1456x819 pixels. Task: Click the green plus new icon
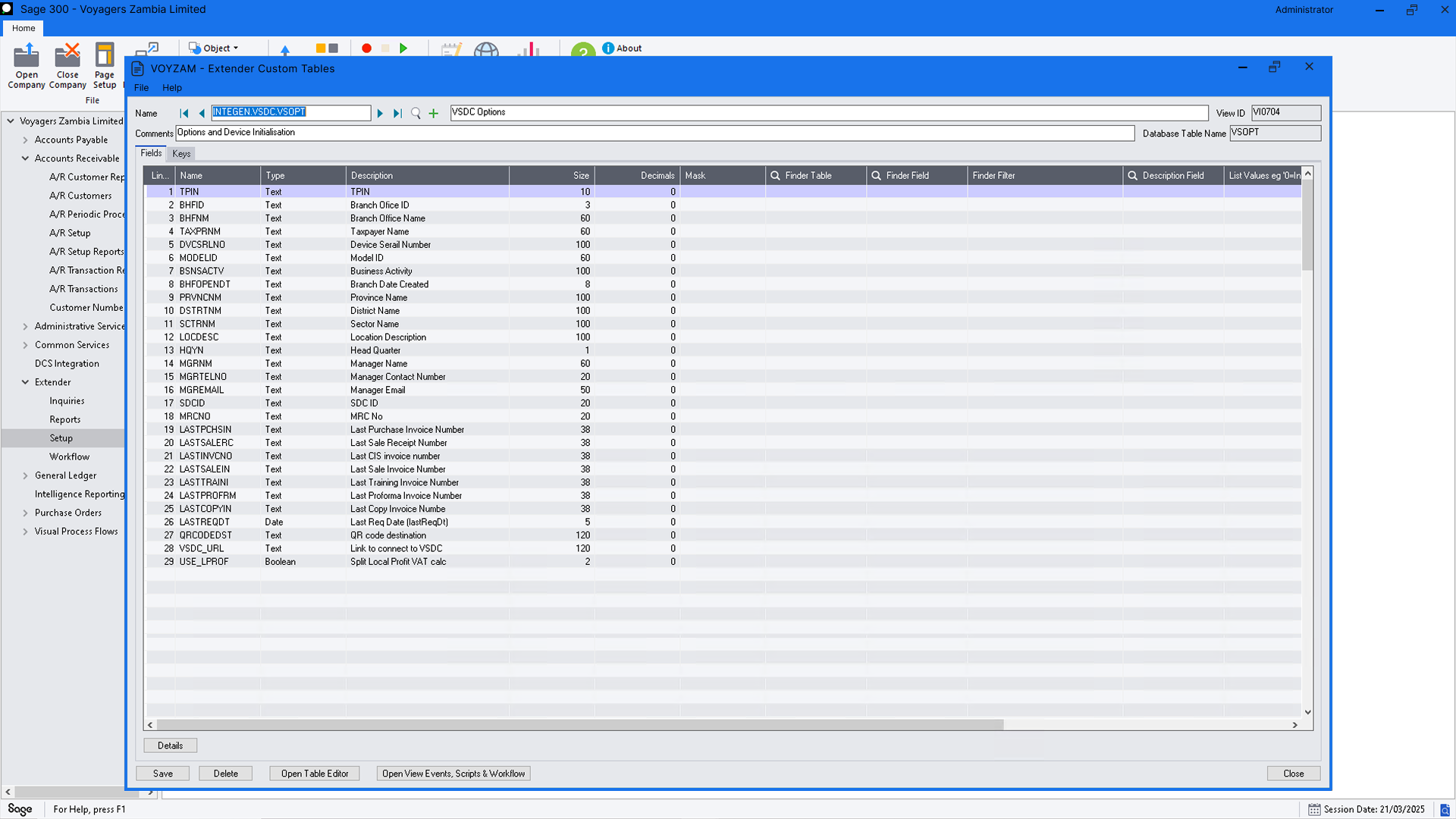pos(434,113)
